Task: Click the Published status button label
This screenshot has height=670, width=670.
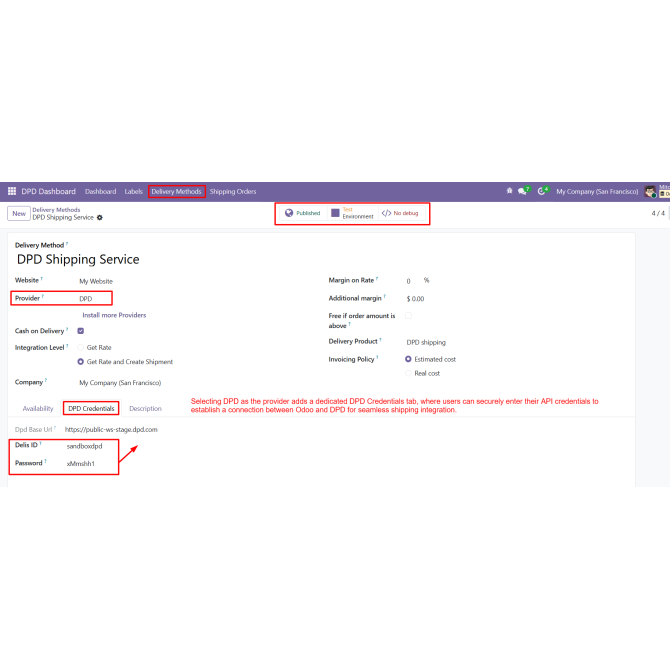Action: pyautogui.click(x=308, y=213)
